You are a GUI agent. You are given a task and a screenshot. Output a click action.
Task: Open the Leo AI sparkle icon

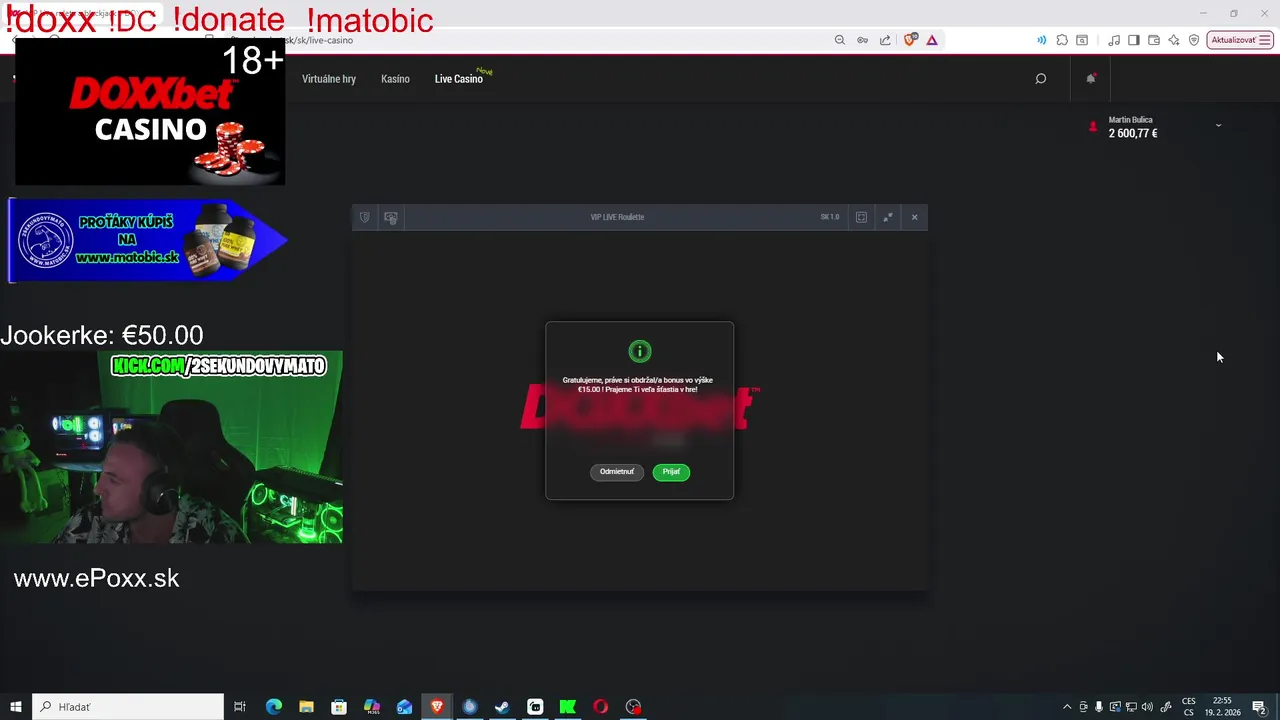(x=1174, y=40)
